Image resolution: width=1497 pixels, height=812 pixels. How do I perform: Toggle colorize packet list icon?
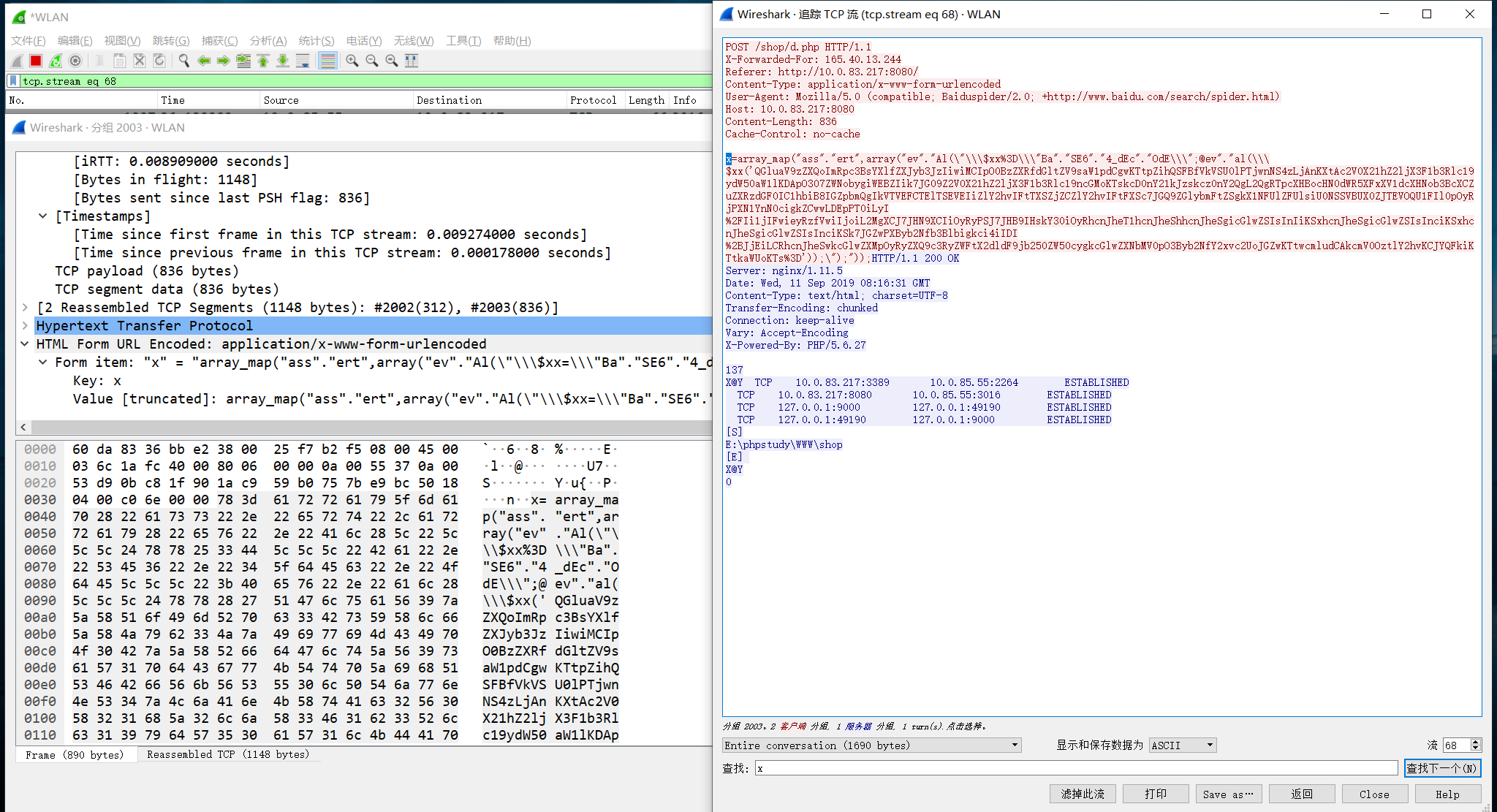click(x=328, y=61)
